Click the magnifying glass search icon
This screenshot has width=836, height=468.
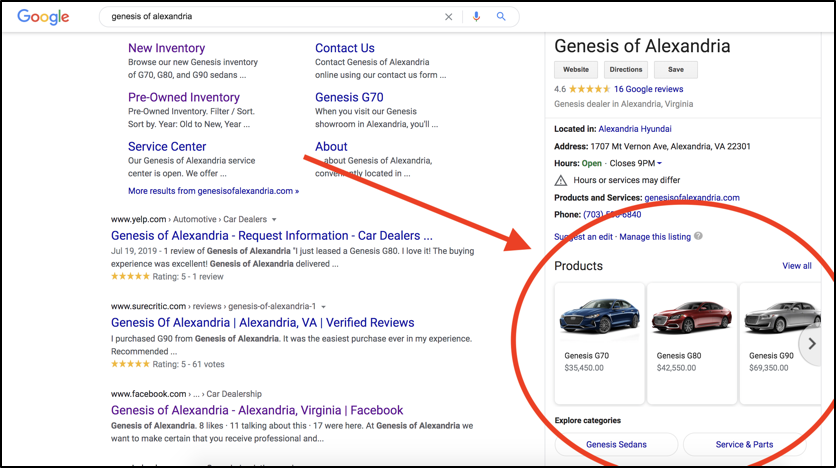pyautogui.click(x=501, y=17)
